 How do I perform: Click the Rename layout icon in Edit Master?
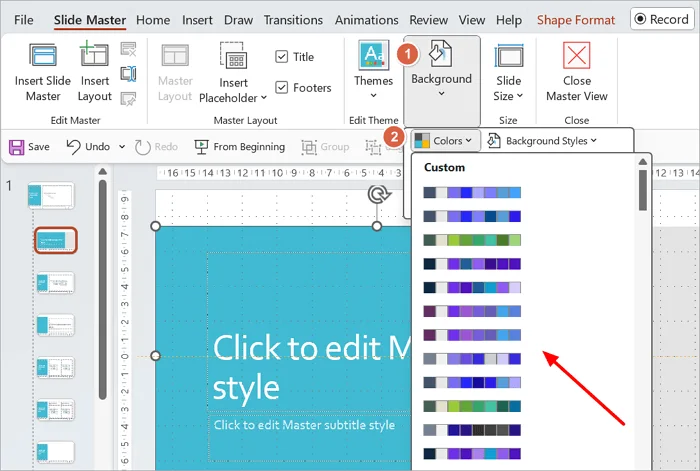coord(129,74)
